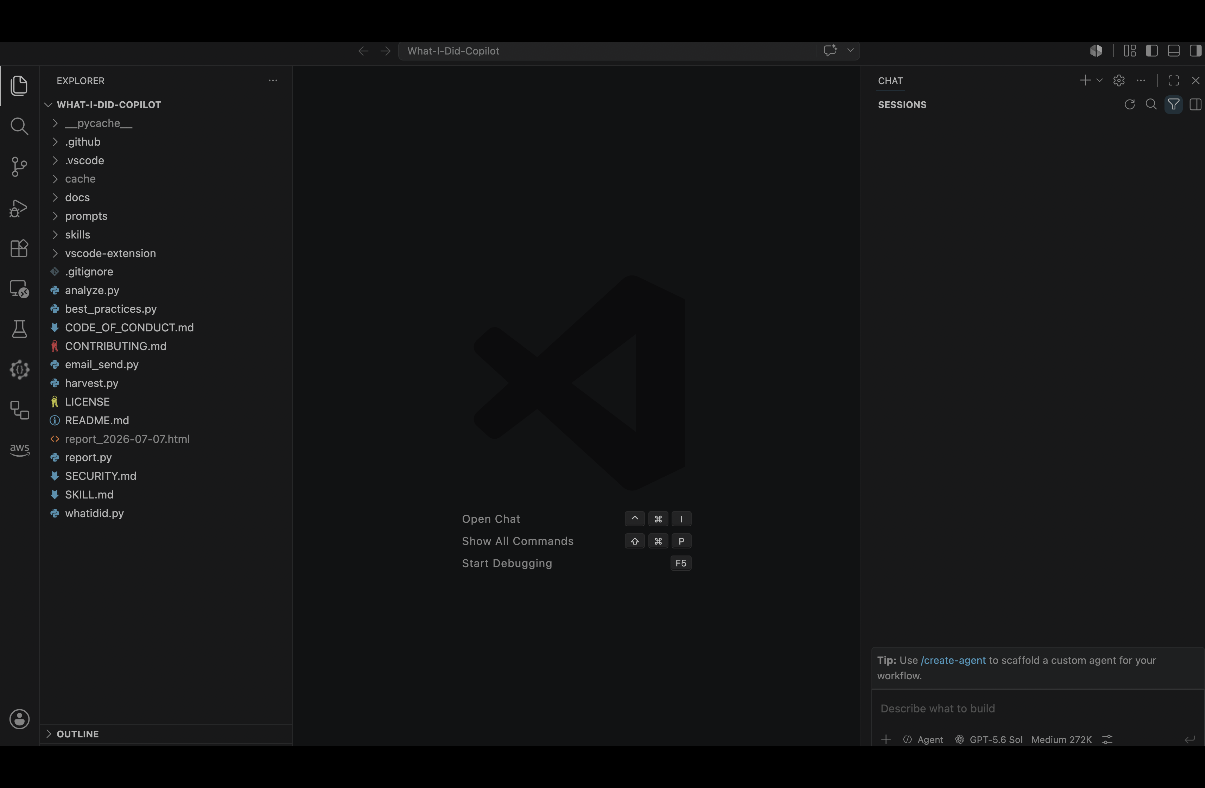Screen dimensions: 1205x788
Task: Open chat panel more actions ellipsis
Action: coord(1141,80)
